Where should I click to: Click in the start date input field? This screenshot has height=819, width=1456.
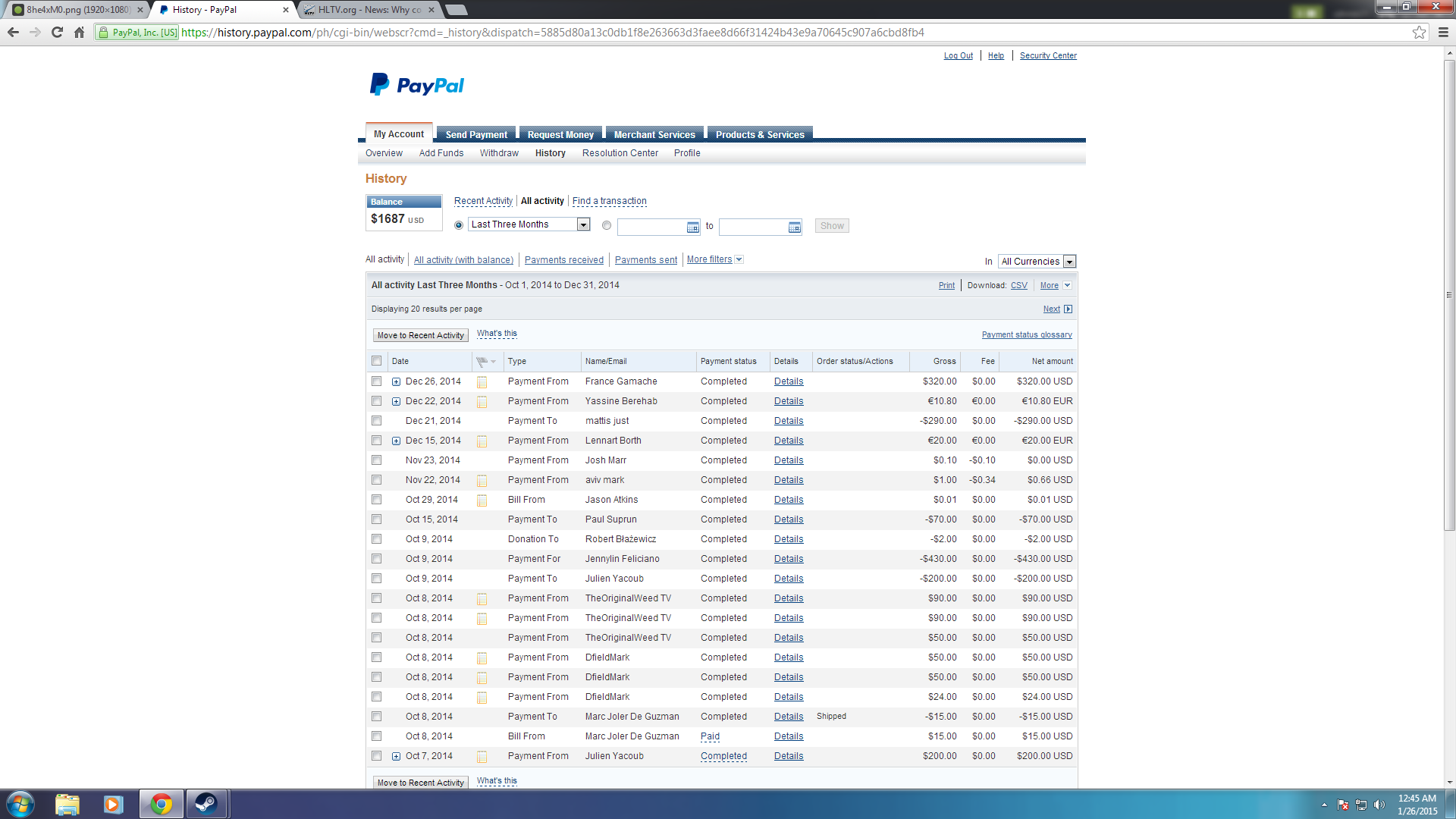coord(651,227)
